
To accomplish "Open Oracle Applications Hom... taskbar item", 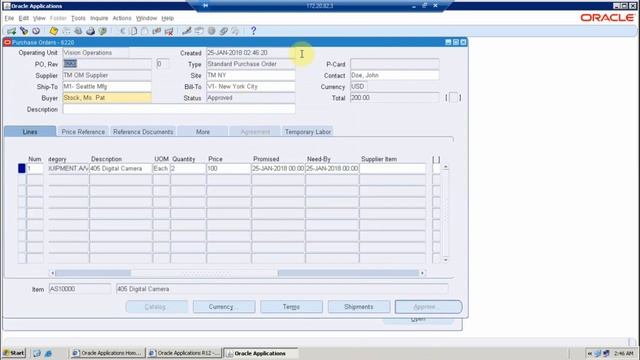I will (107, 353).
